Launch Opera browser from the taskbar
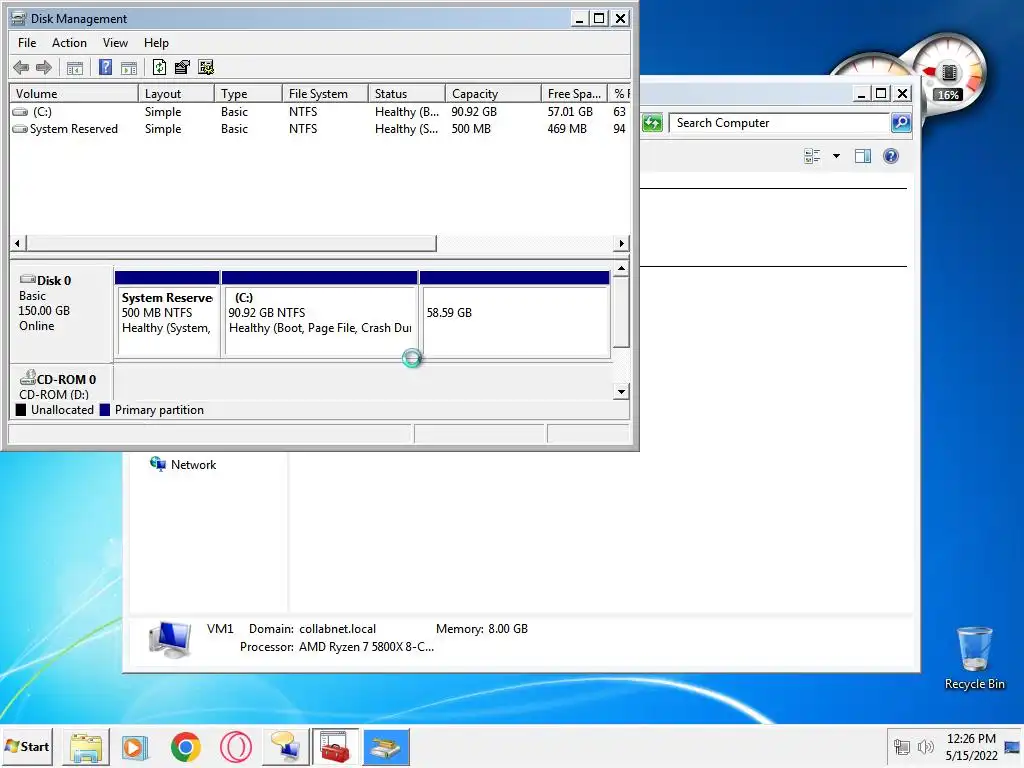The height and width of the screenshot is (768, 1024). coord(236,747)
